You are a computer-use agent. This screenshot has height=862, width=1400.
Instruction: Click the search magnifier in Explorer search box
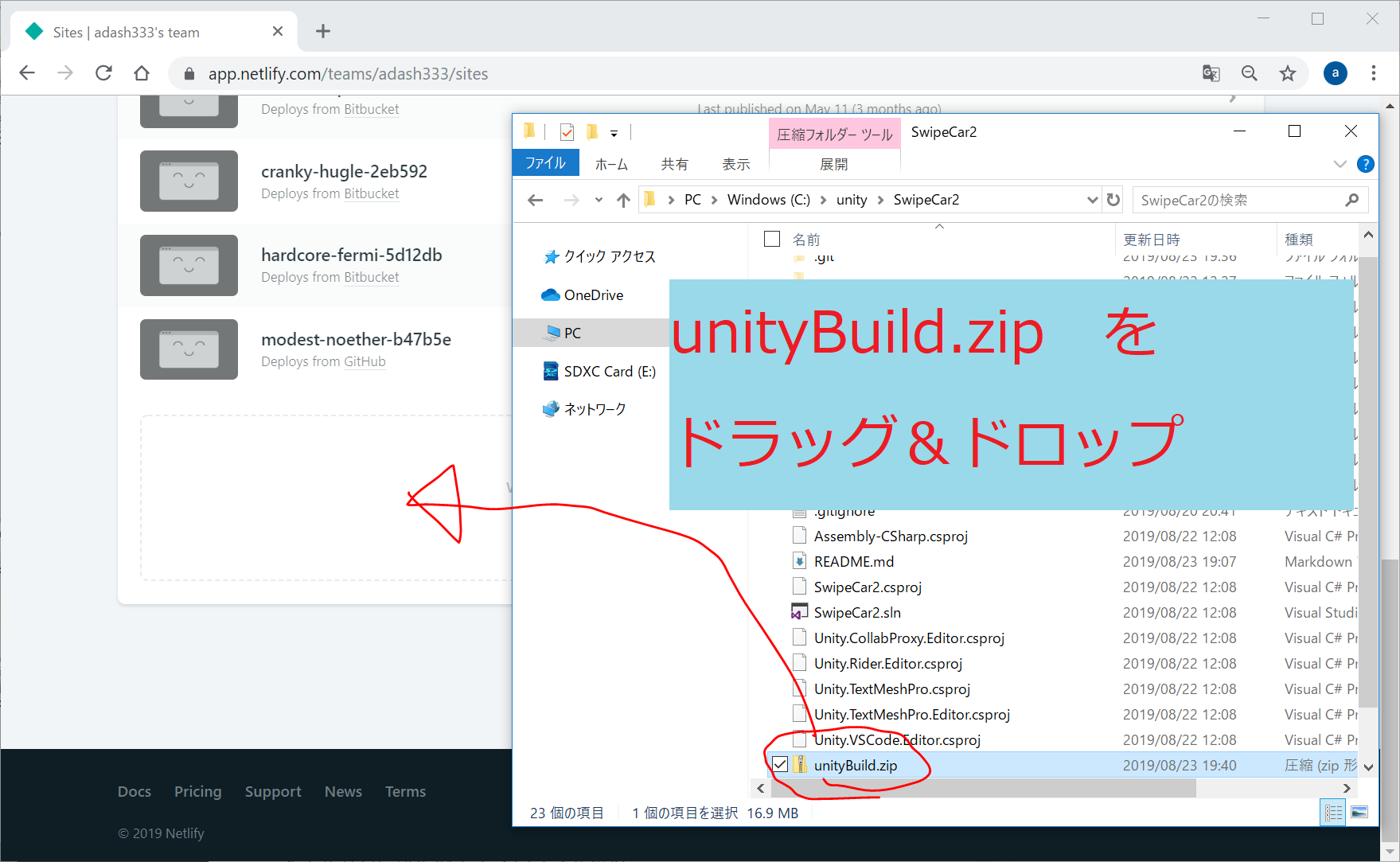1351,200
